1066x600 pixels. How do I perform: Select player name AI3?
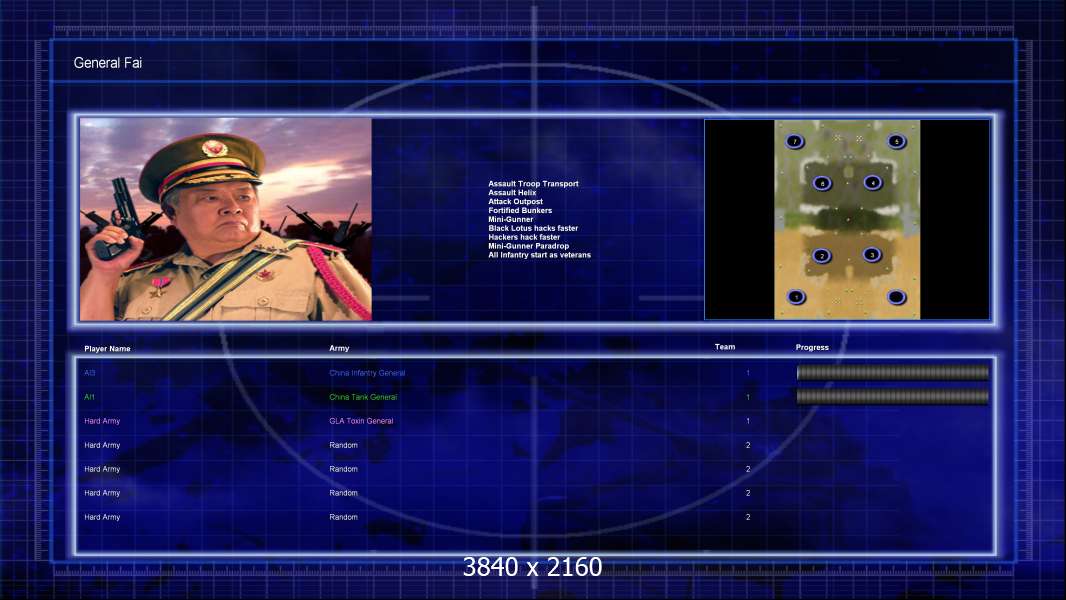90,373
